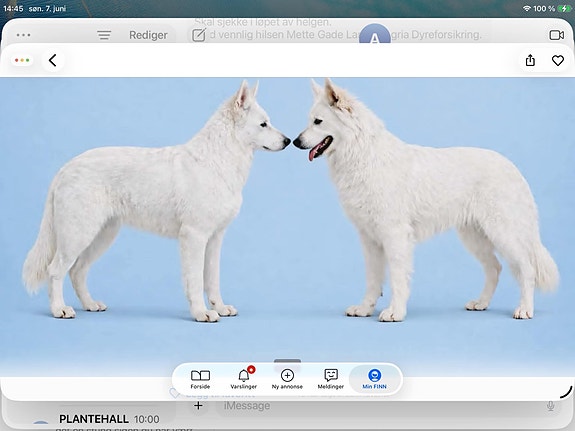Open the window controls three-dot menu
This screenshot has width=575, height=431.
(22, 60)
